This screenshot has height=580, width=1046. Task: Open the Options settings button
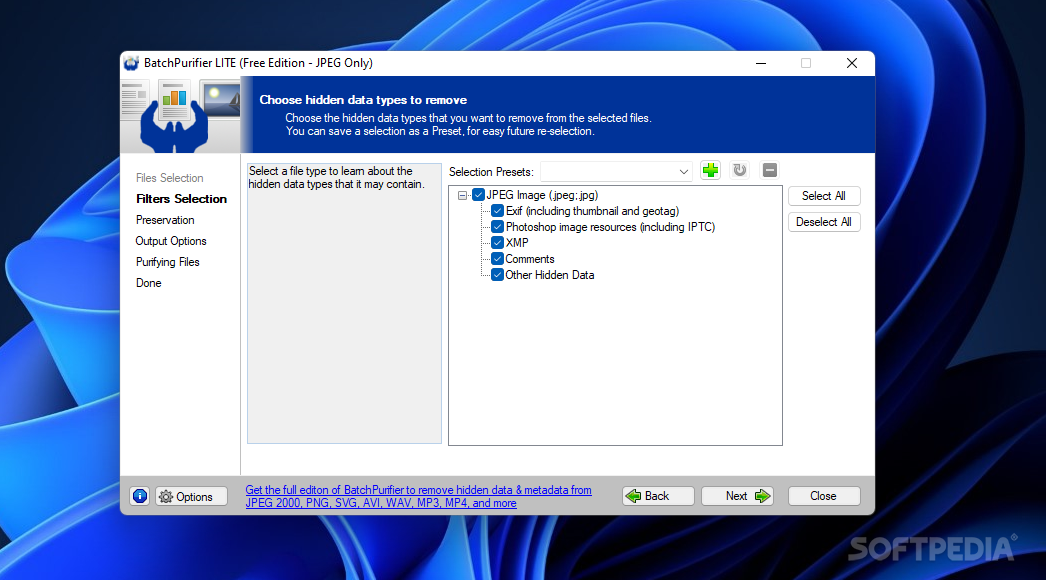[191, 497]
